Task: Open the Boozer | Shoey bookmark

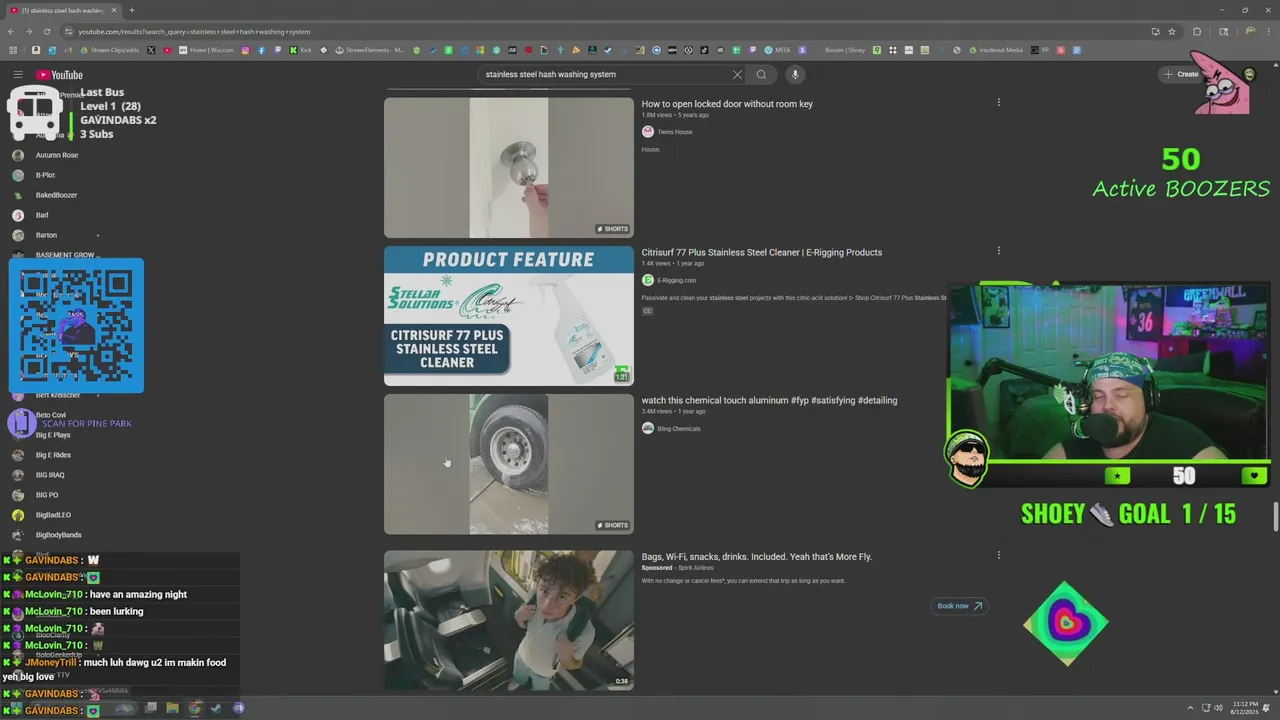Action: click(845, 50)
